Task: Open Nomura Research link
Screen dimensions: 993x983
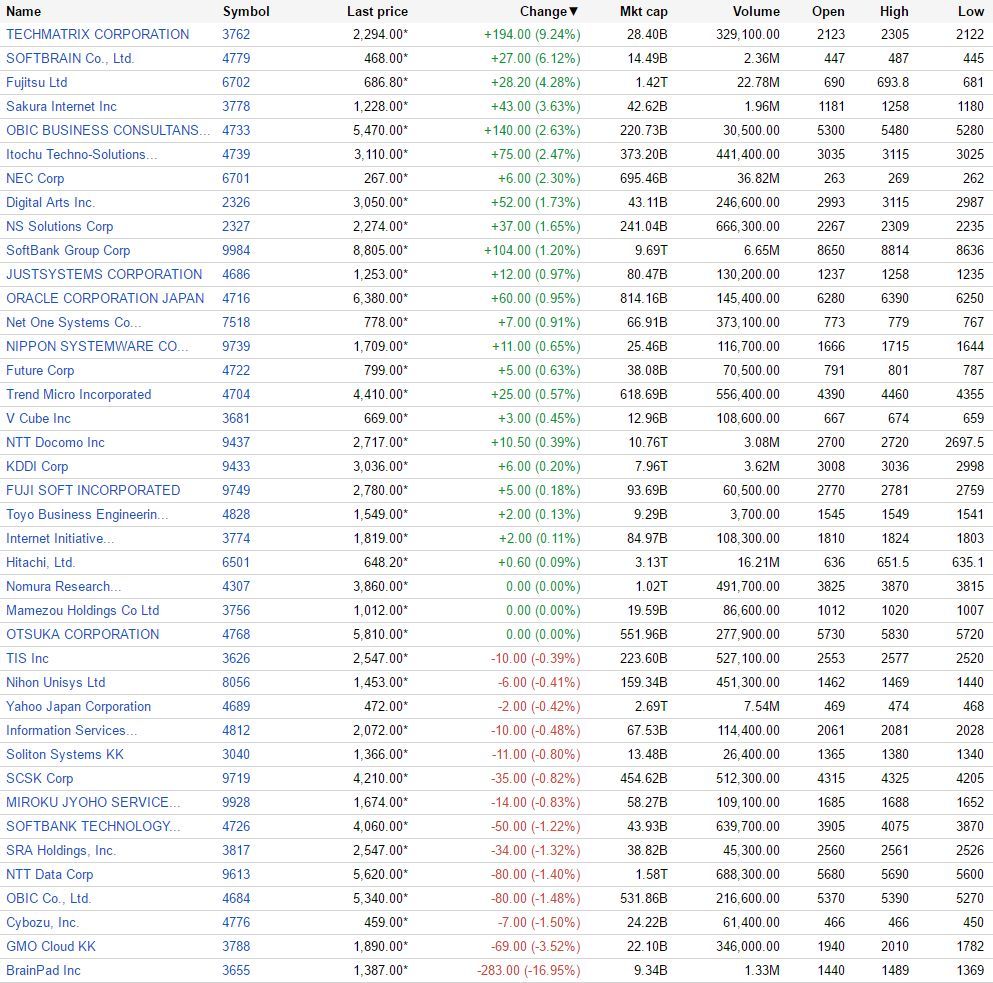Action: [63, 587]
